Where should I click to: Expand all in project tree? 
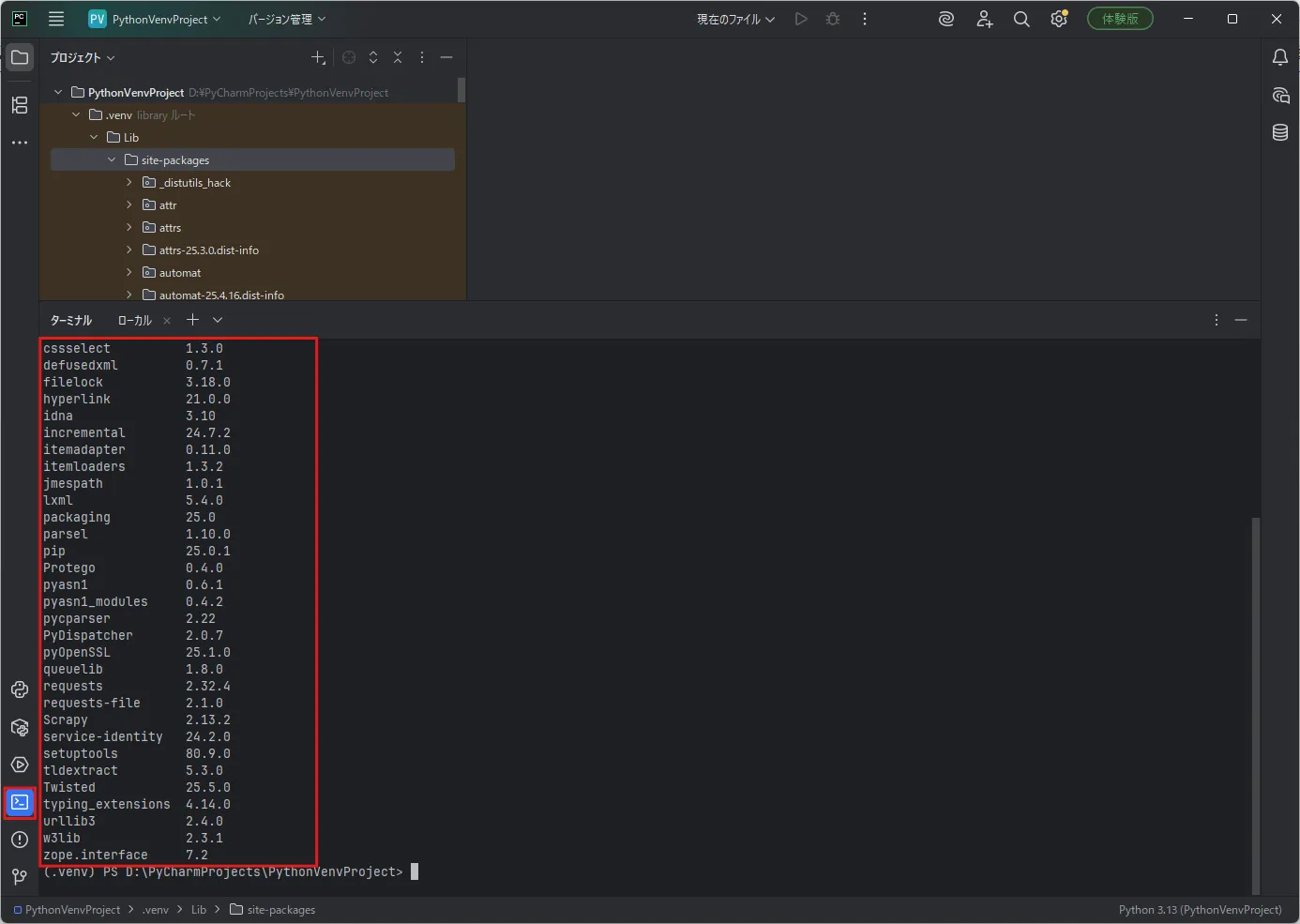pyautogui.click(x=373, y=57)
